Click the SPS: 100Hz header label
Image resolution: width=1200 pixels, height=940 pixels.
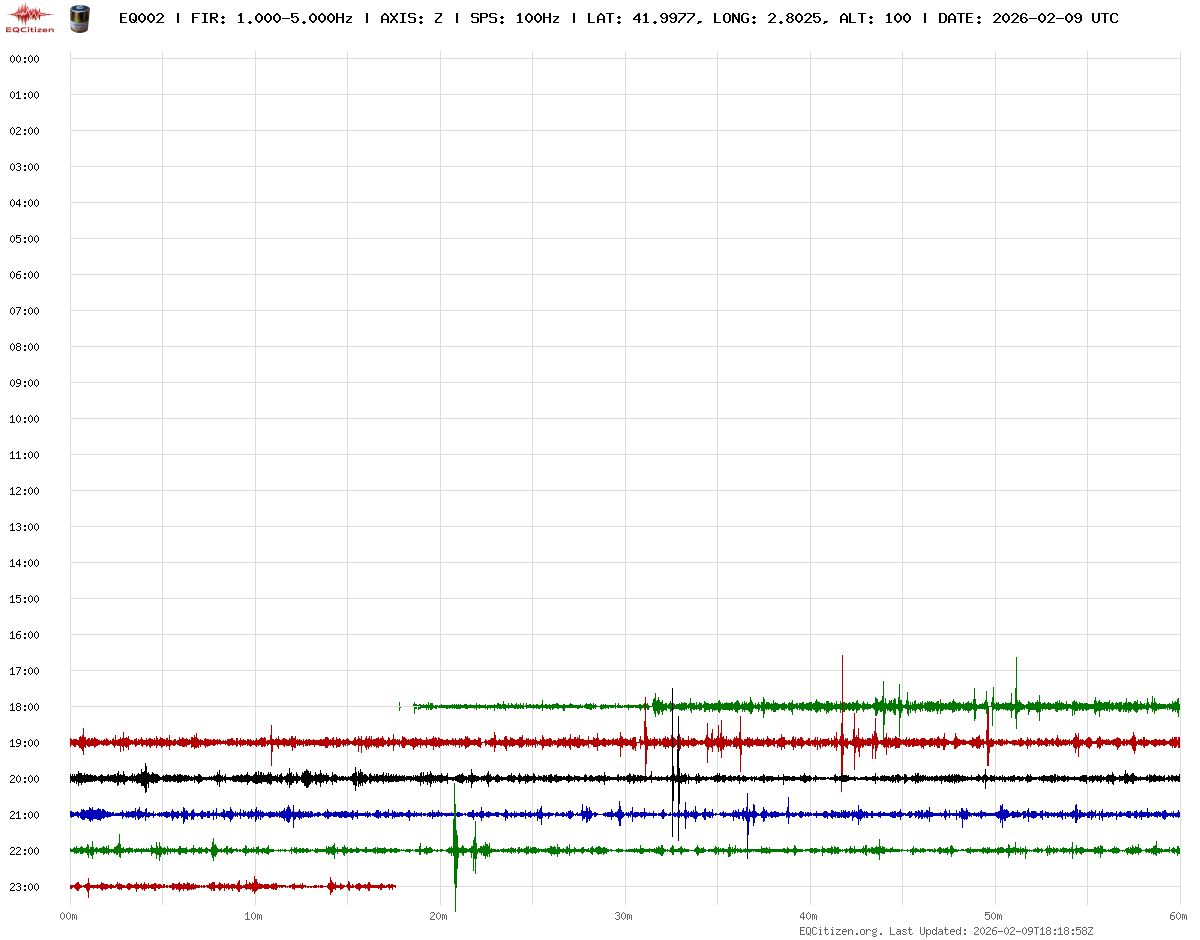click(515, 18)
